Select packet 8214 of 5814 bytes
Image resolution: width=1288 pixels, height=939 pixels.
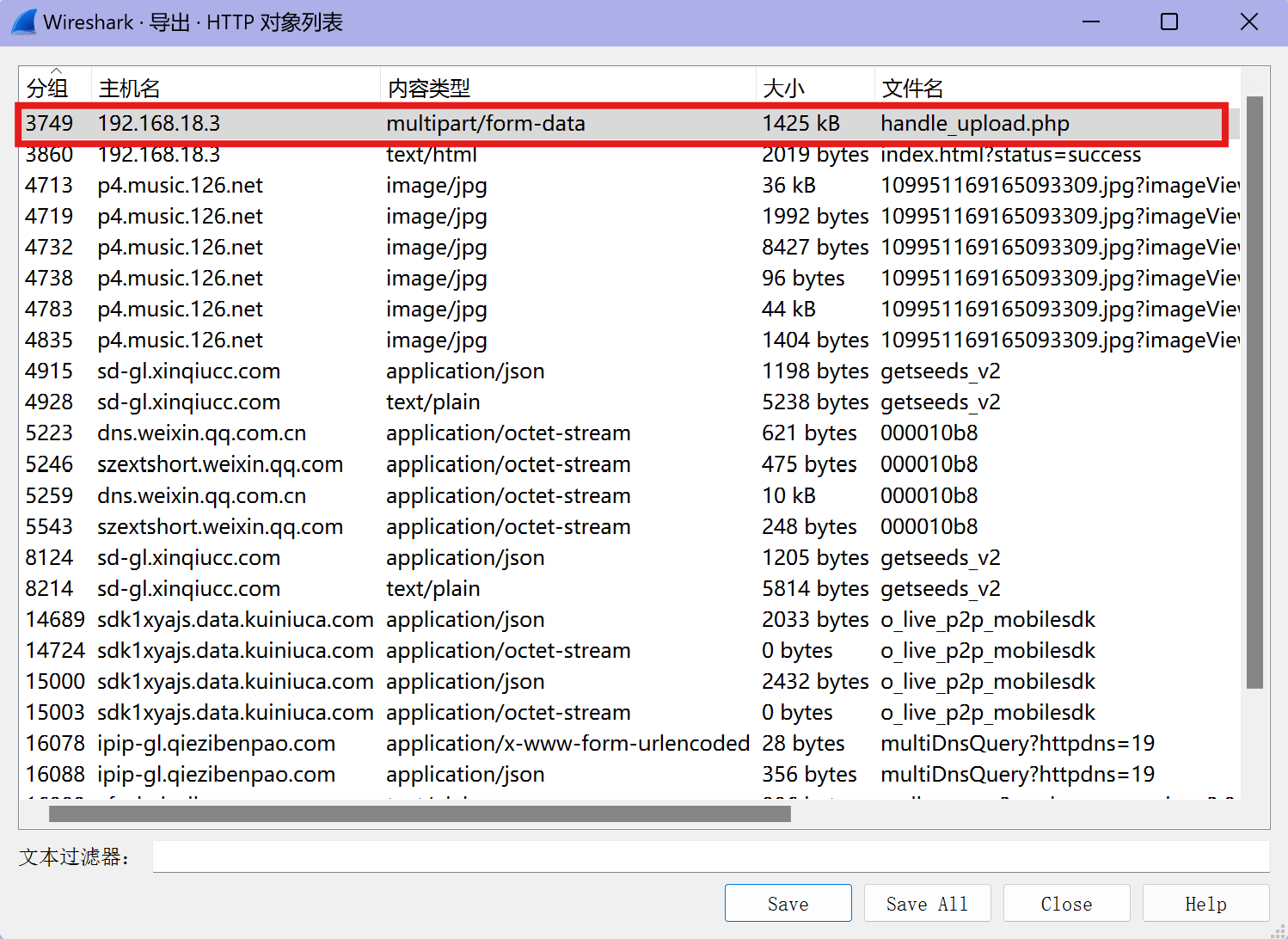[x=629, y=589]
